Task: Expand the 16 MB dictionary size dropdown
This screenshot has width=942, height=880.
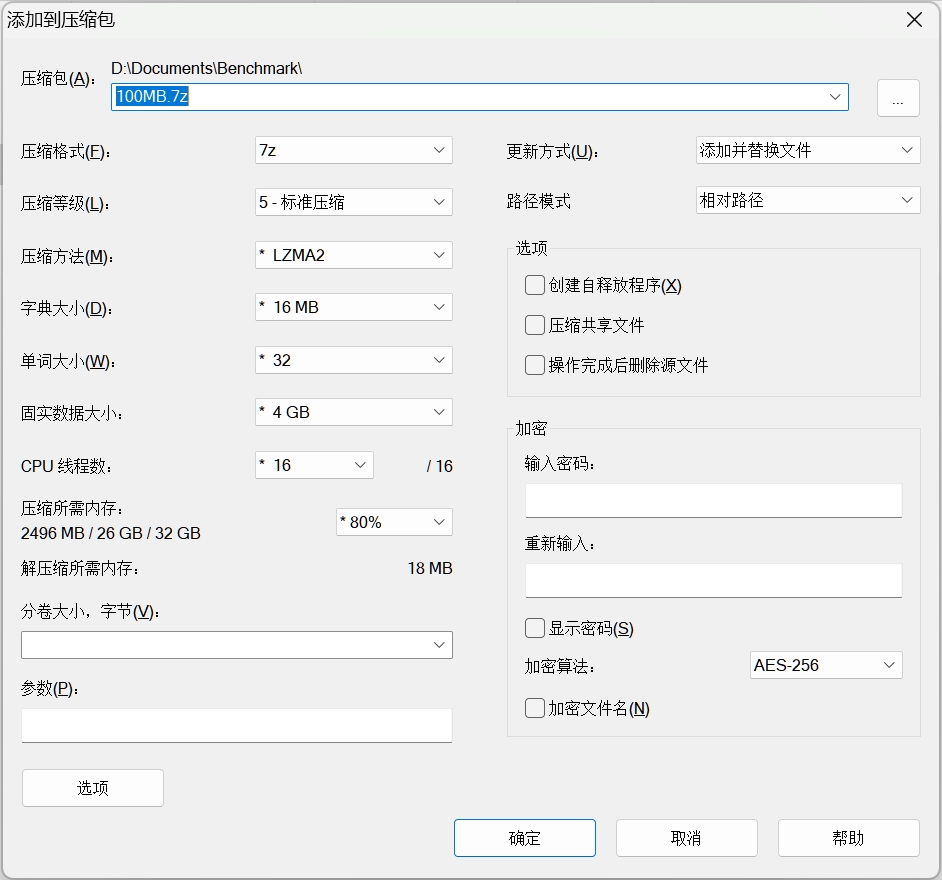Action: pos(353,307)
